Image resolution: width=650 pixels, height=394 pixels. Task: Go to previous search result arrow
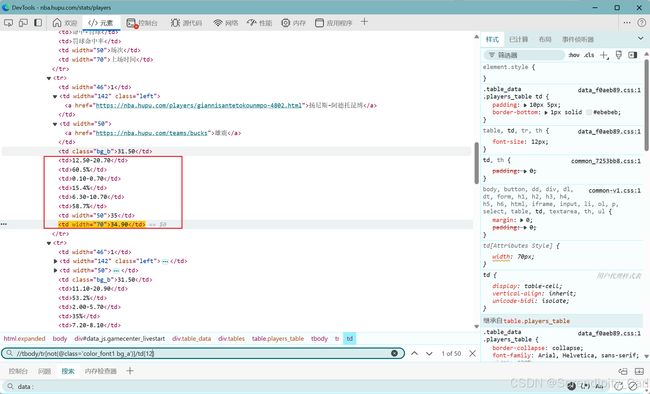414,353
